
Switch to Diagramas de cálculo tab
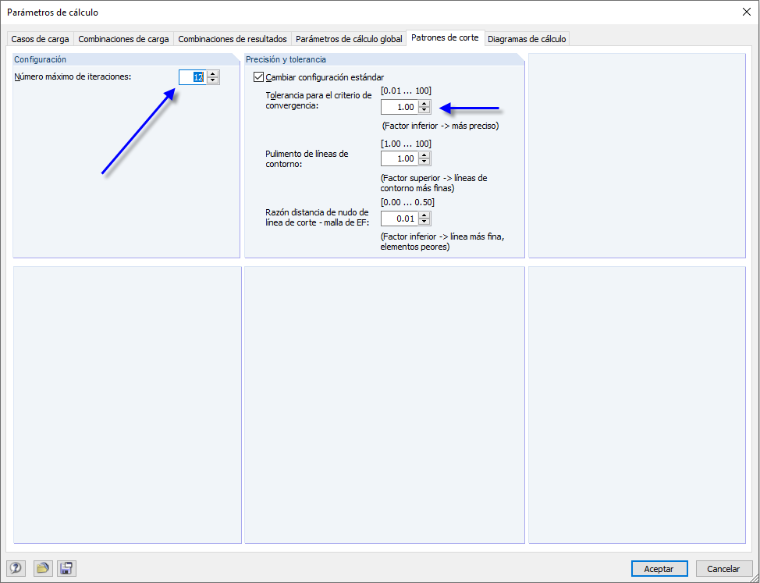pyautogui.click(x=526, y=39)
